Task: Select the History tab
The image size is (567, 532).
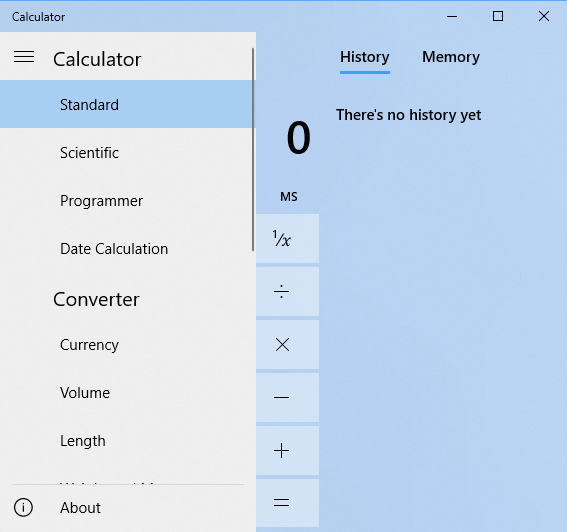Action: (x=364, y=57)
